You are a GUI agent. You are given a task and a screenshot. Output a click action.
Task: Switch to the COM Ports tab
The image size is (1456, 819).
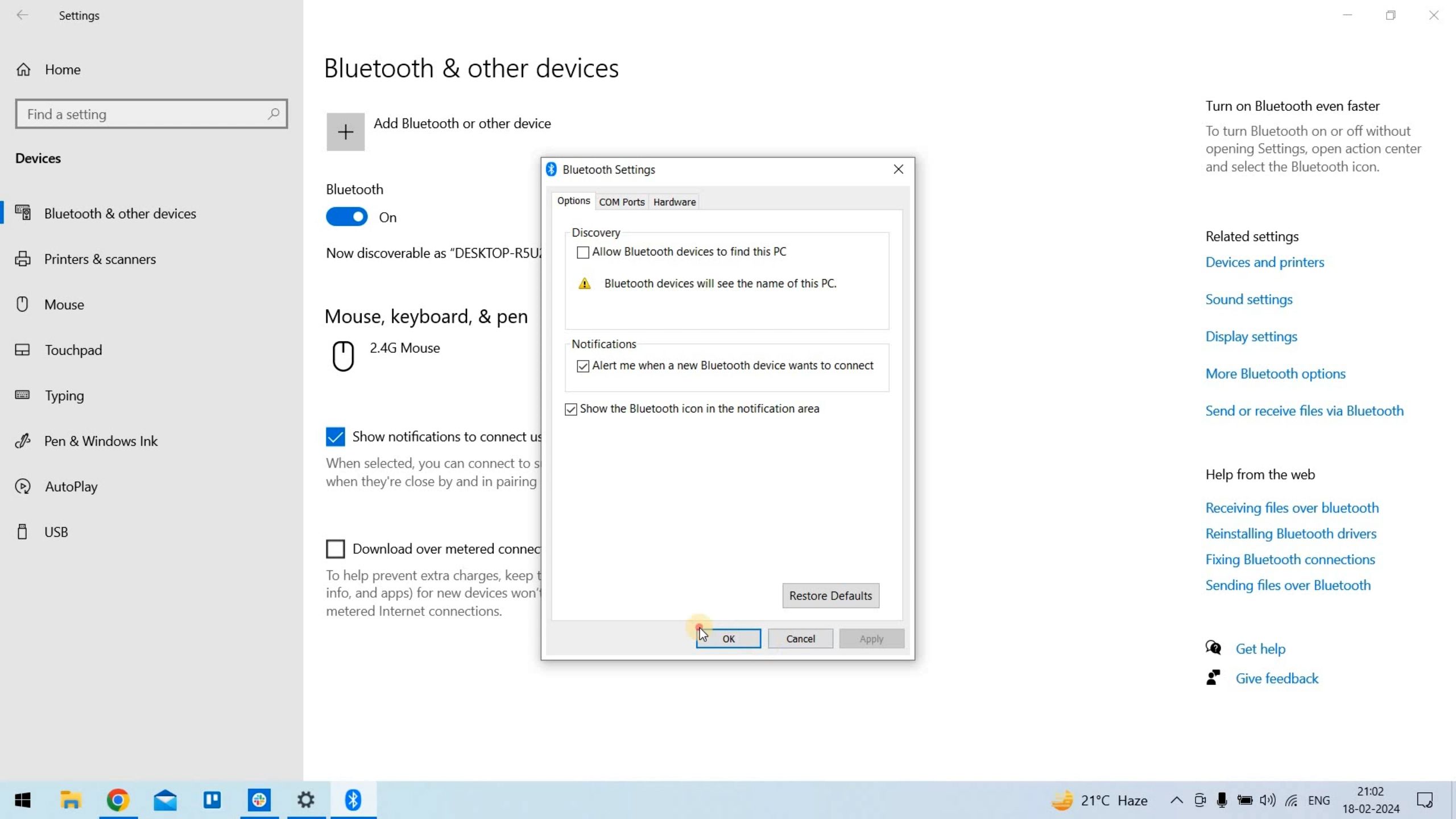point(621,202)
